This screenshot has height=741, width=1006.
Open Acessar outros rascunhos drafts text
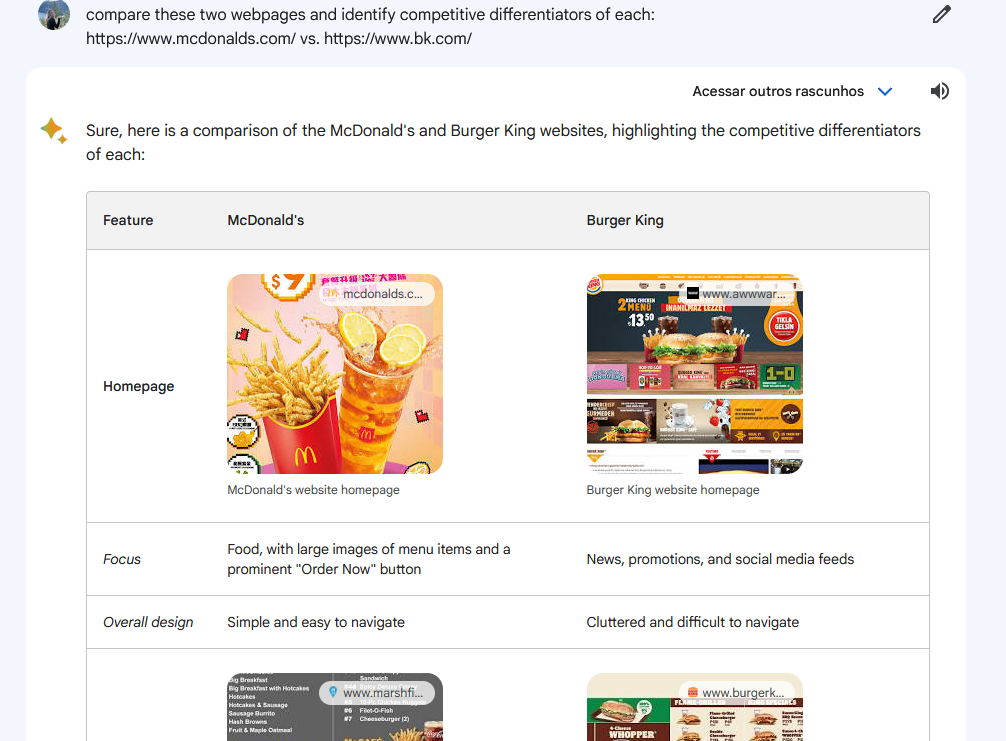(778, 91)
